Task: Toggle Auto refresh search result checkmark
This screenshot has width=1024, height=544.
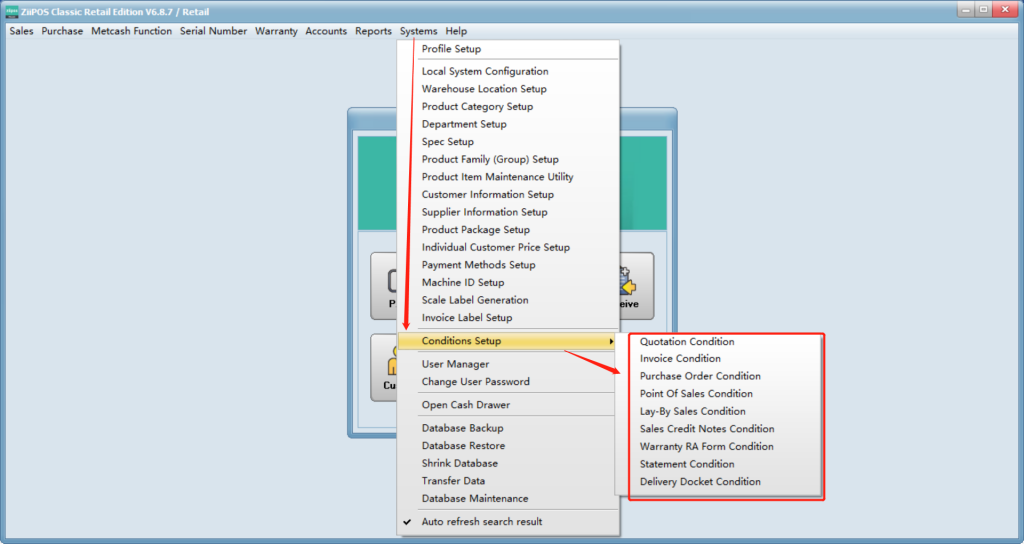Action: tap(407, 521)
